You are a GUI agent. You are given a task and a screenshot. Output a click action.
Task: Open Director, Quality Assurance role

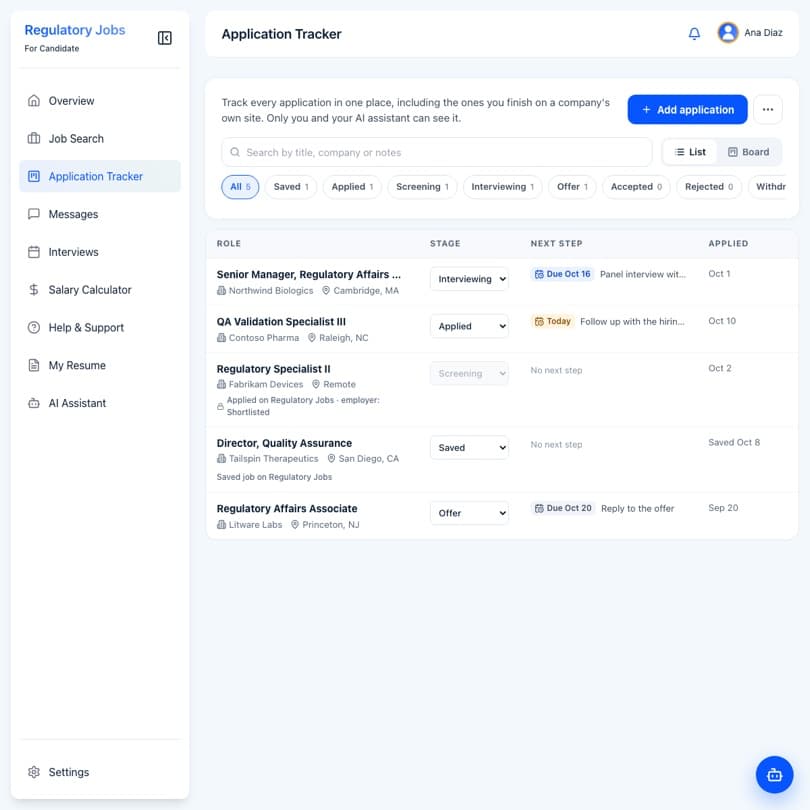pos(284,443)
